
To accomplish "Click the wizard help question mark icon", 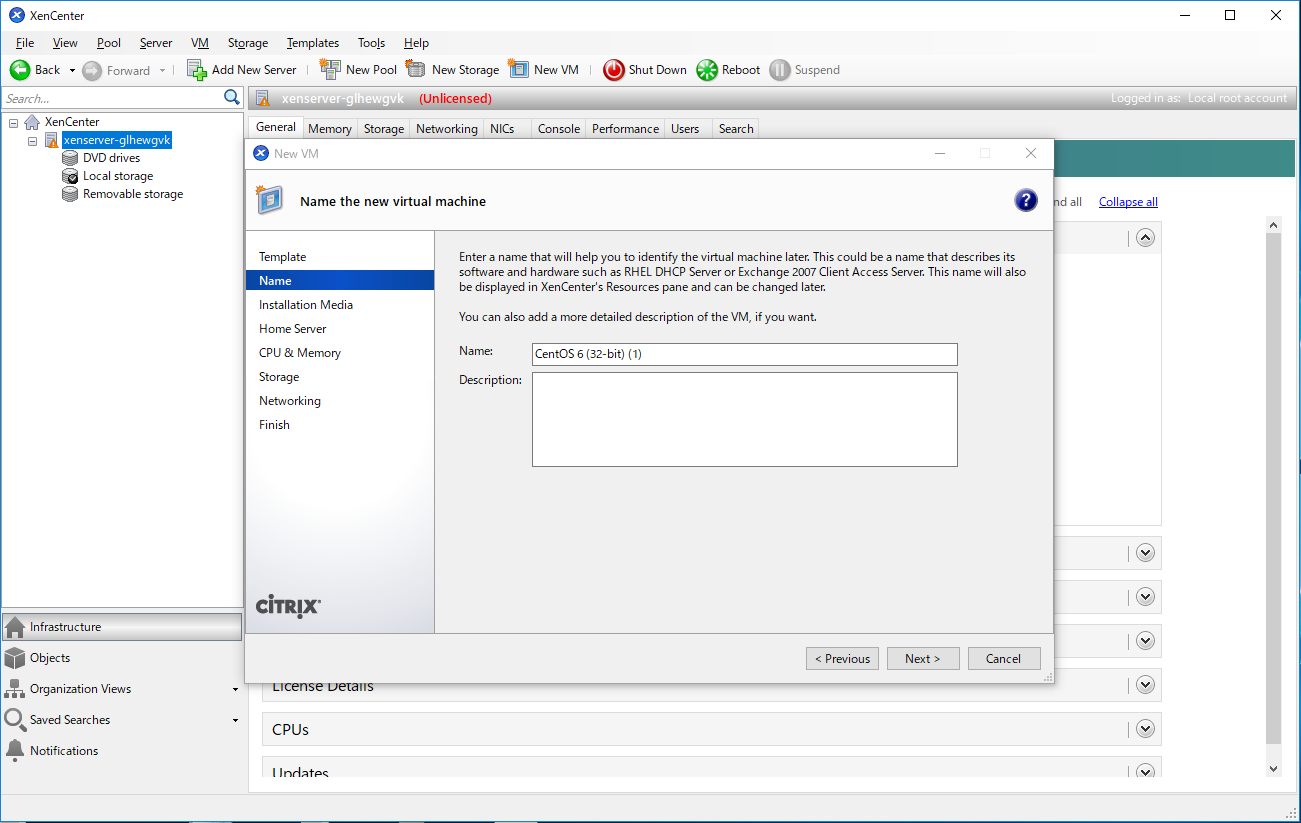I will pyautogui.click(x=1026, y=200).
